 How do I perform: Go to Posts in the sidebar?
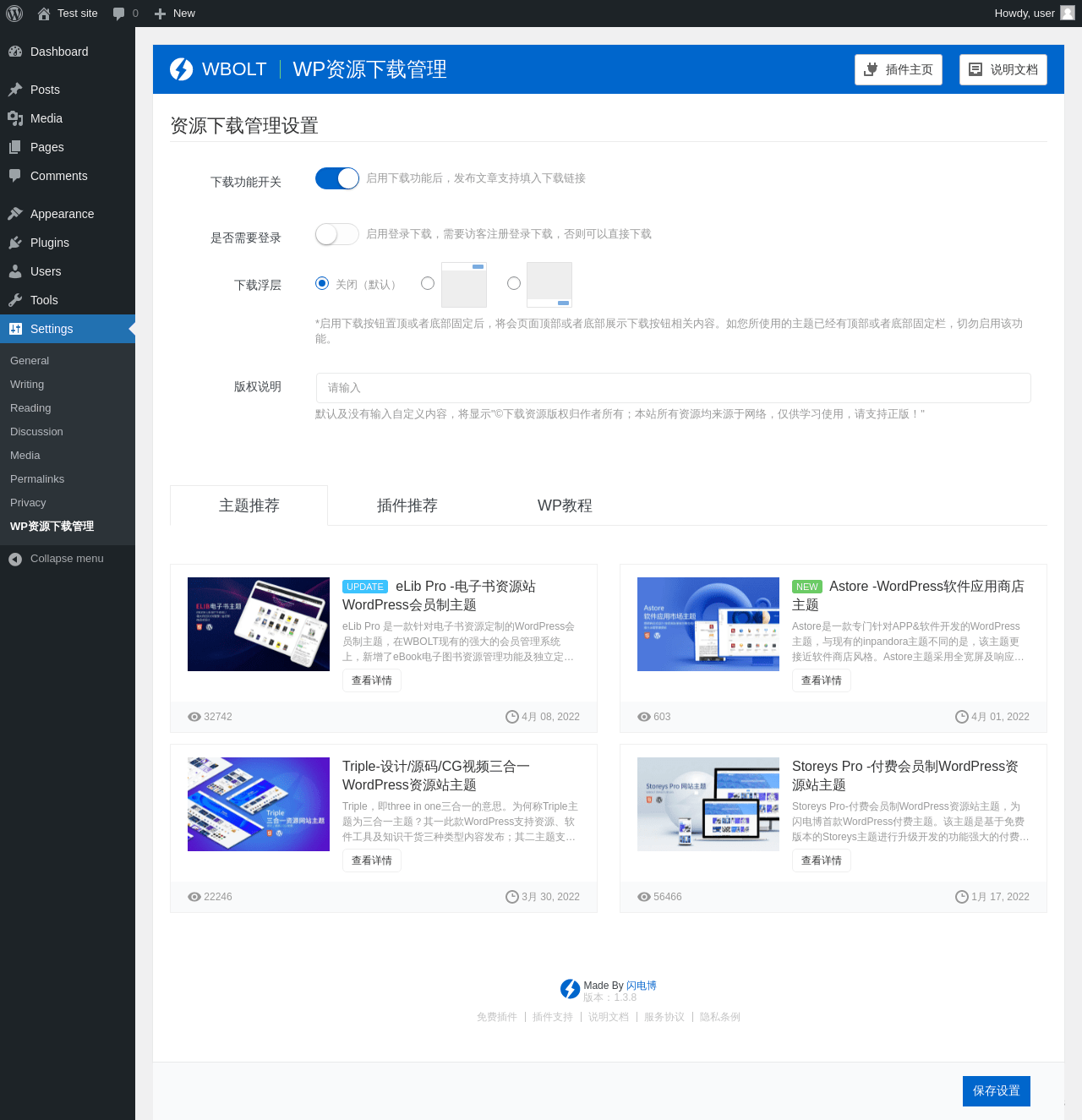[68, 90]
